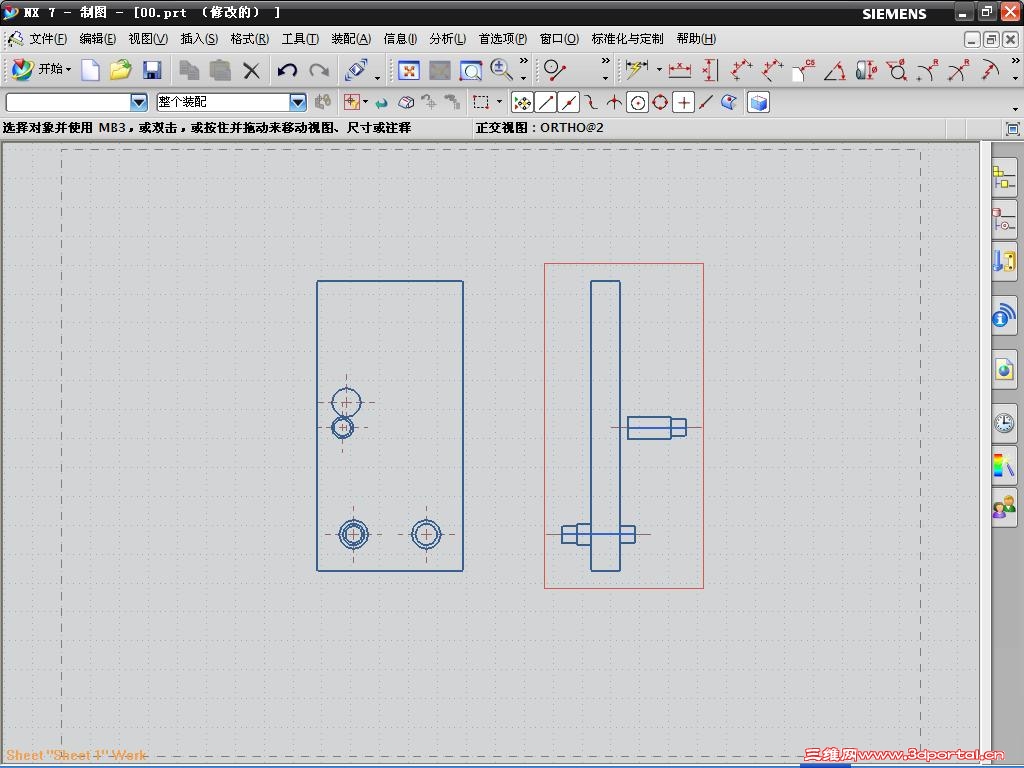The height and width of the screenshot is (768, 1024).
Task: Select the inferred dimension tool
Action: (637, 69)
